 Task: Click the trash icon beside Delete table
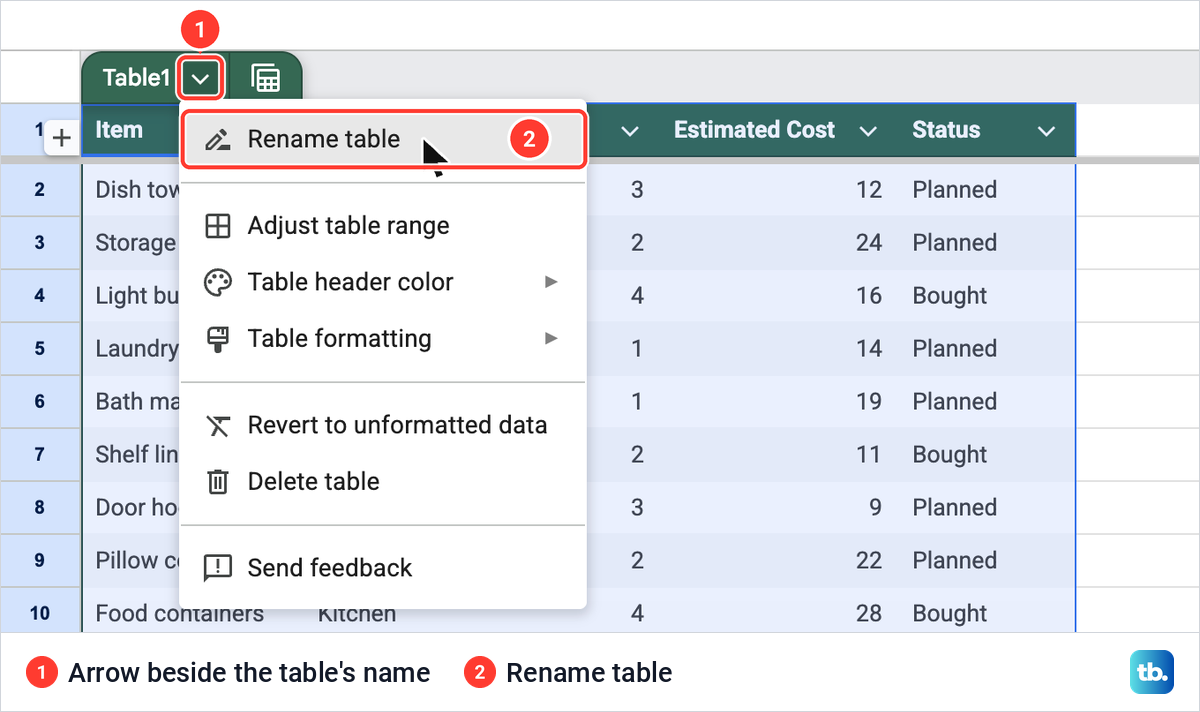tap(217, 482)
